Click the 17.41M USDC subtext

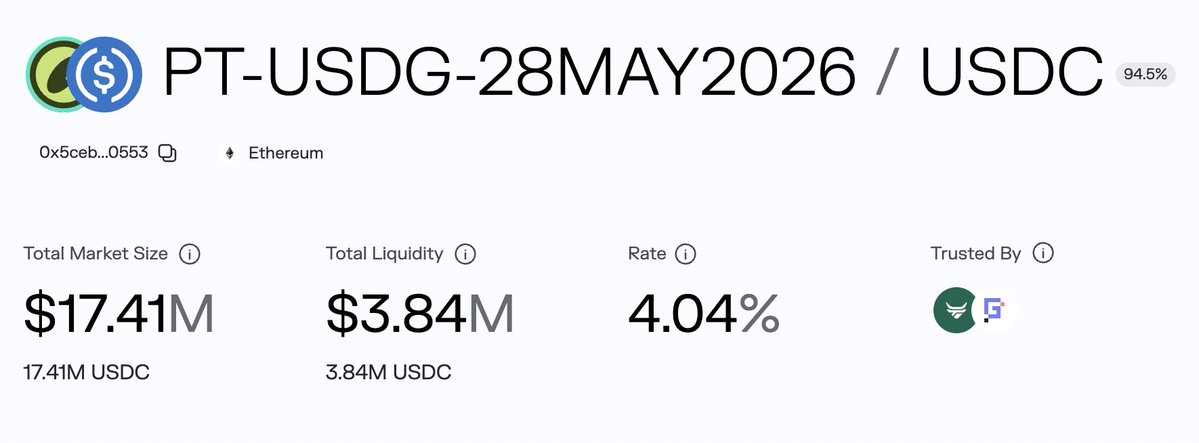pyautogui.click(x=86, y=372)
